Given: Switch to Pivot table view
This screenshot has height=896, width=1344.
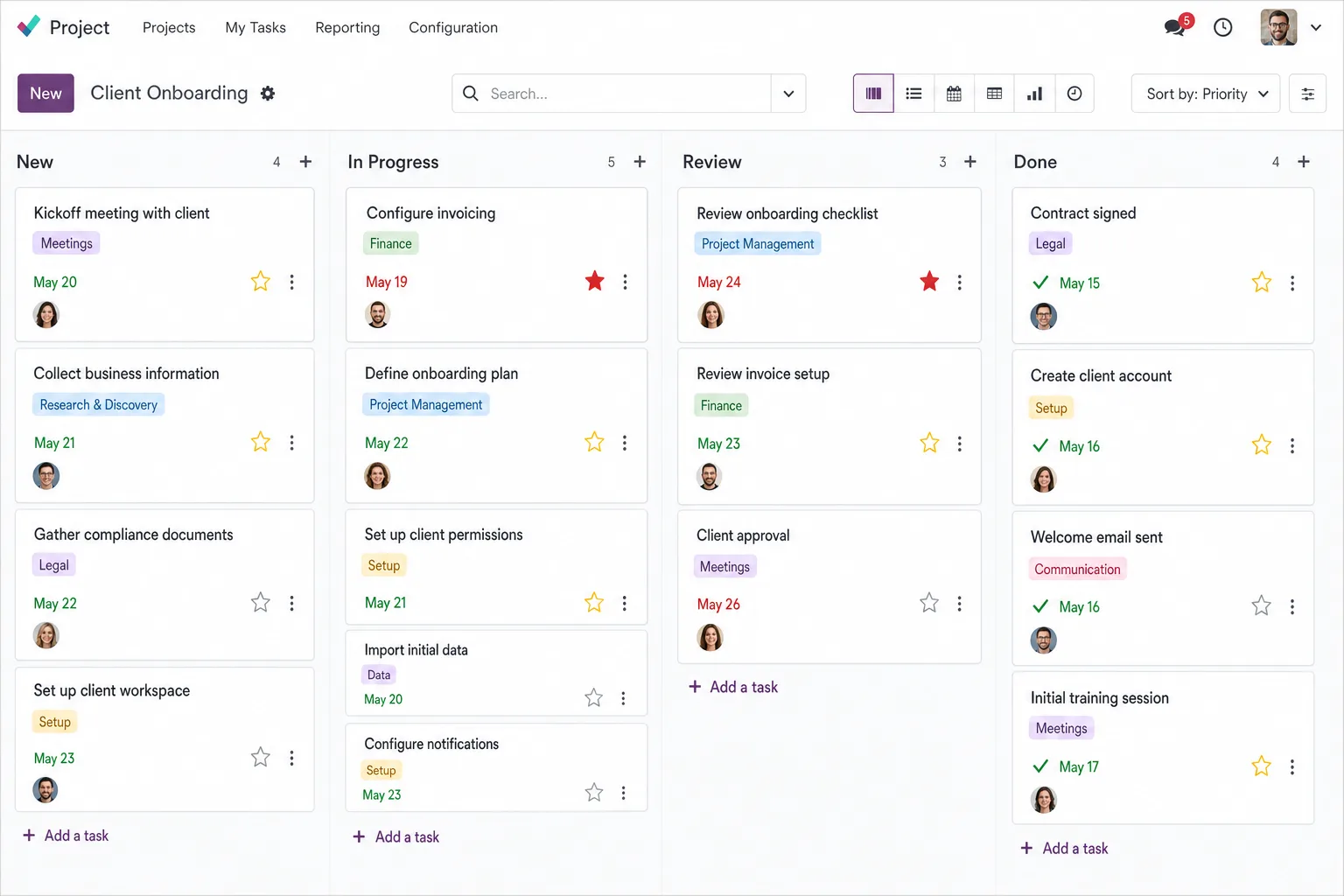Looking at the screenshot, I should pos(994,94).
